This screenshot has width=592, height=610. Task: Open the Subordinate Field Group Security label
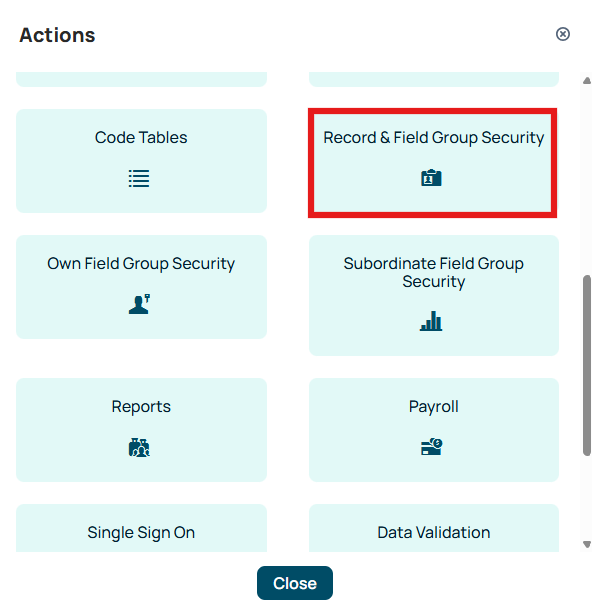click(434, 272)
